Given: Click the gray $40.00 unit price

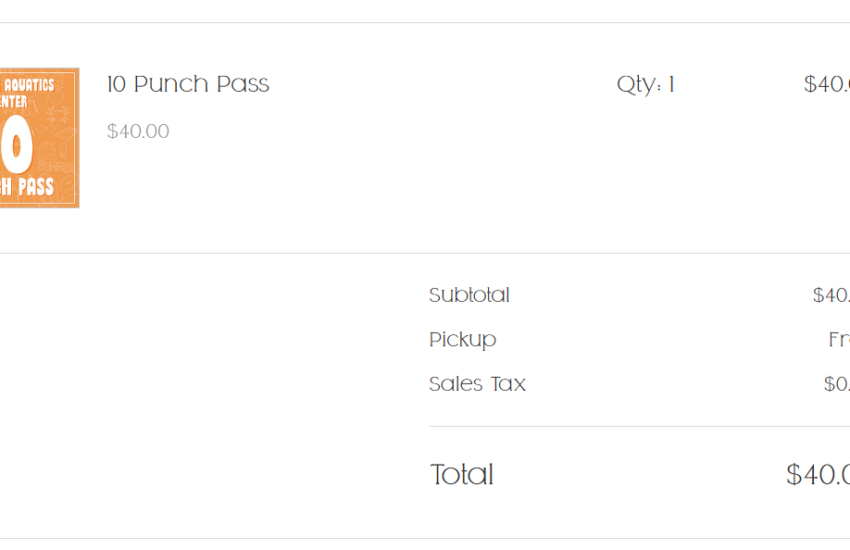Looking at the screenshot, I should point(138,131).
